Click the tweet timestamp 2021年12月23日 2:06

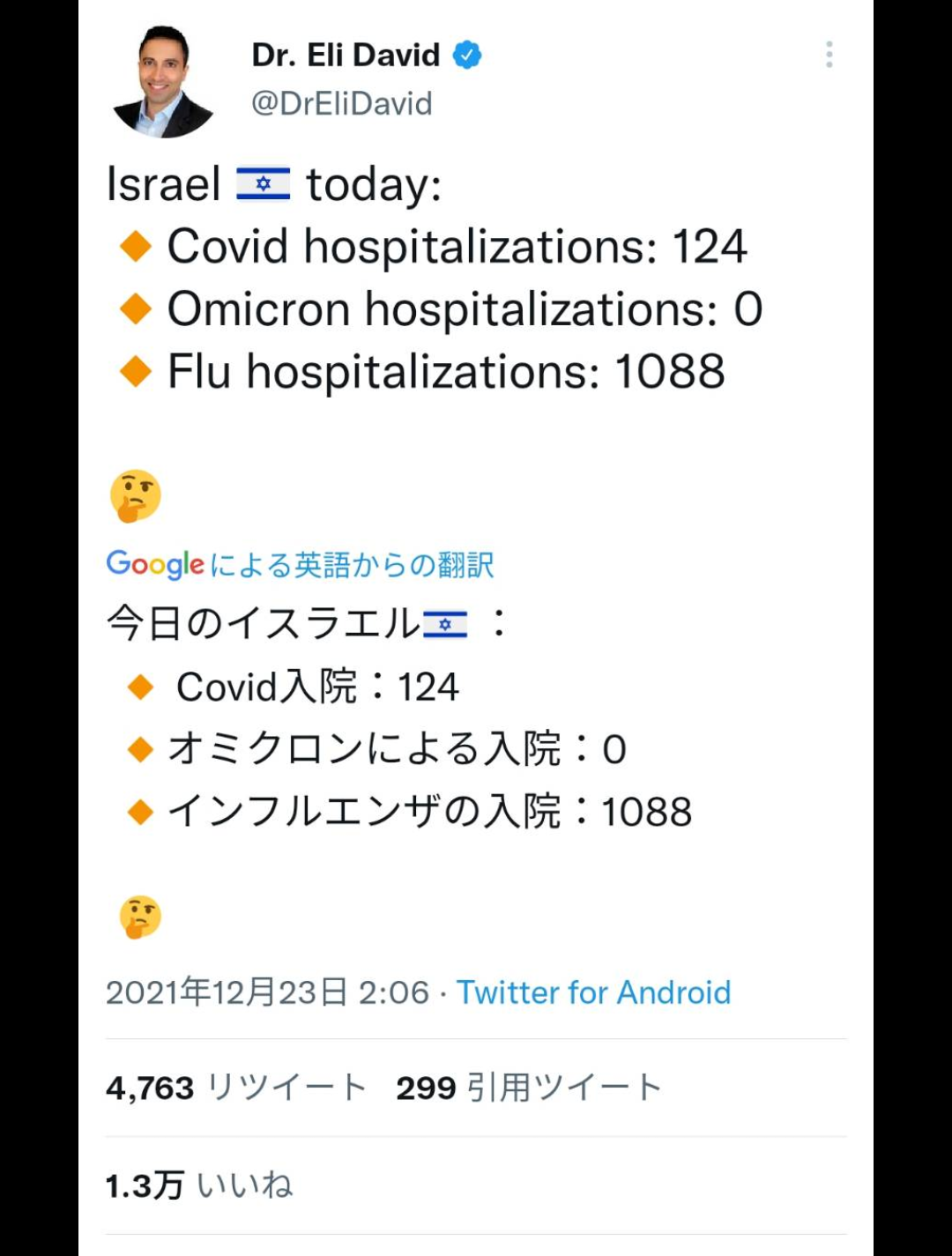(x=267, y=992)
